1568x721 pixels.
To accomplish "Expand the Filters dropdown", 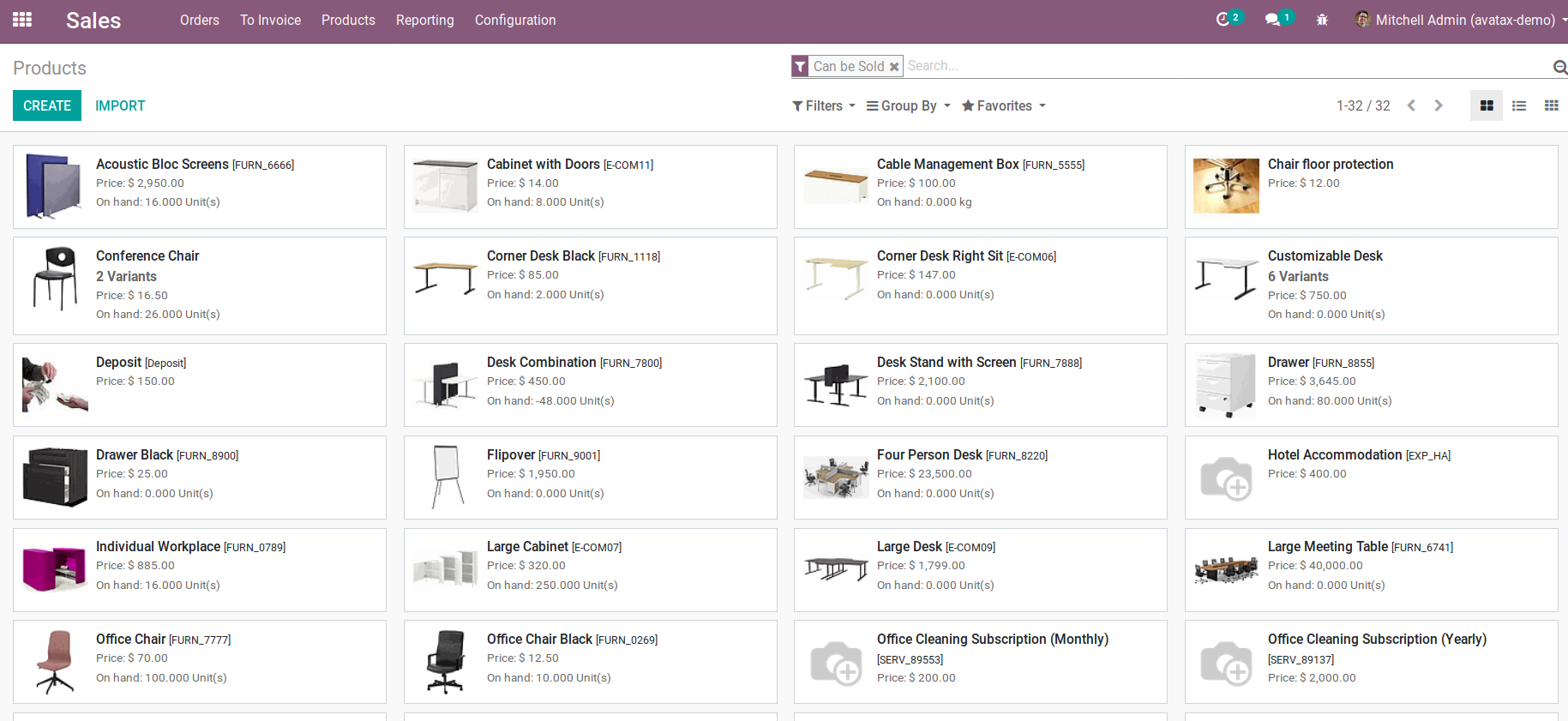I will point(823,105).
